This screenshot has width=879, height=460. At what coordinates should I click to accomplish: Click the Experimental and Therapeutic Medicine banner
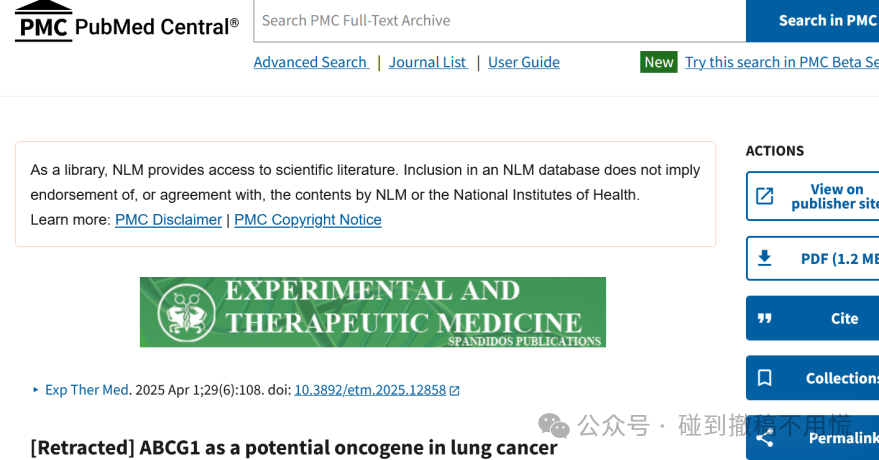coord(373,312)
